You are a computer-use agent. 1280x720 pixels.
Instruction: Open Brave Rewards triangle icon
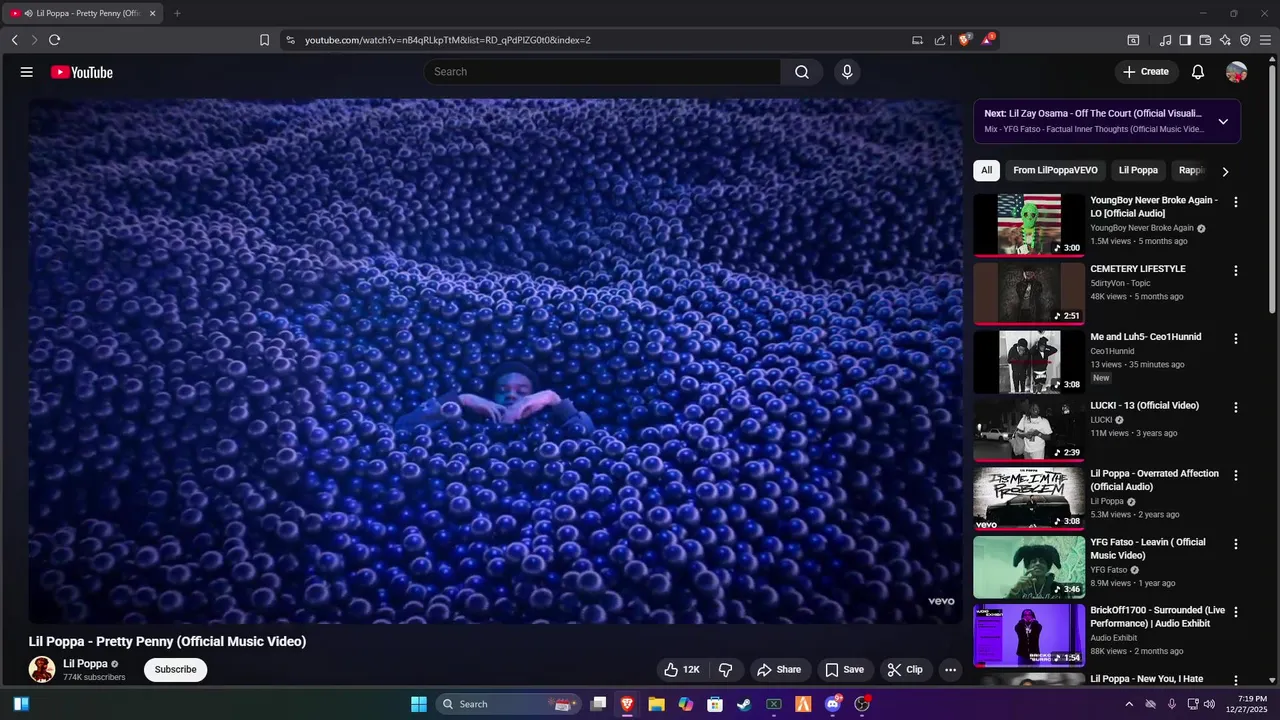[988, 40]
